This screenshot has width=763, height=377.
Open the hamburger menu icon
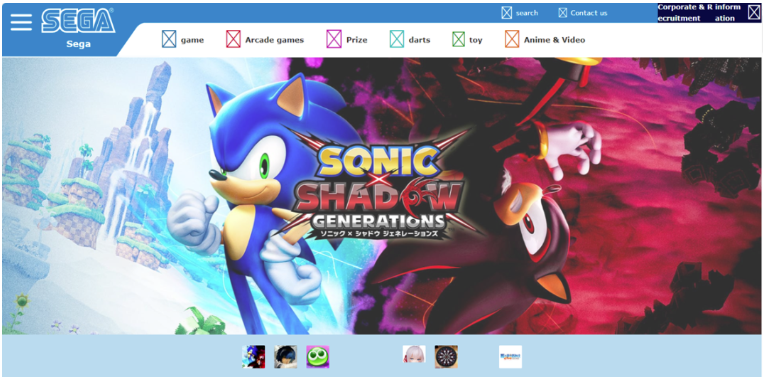tap(21, 22)
